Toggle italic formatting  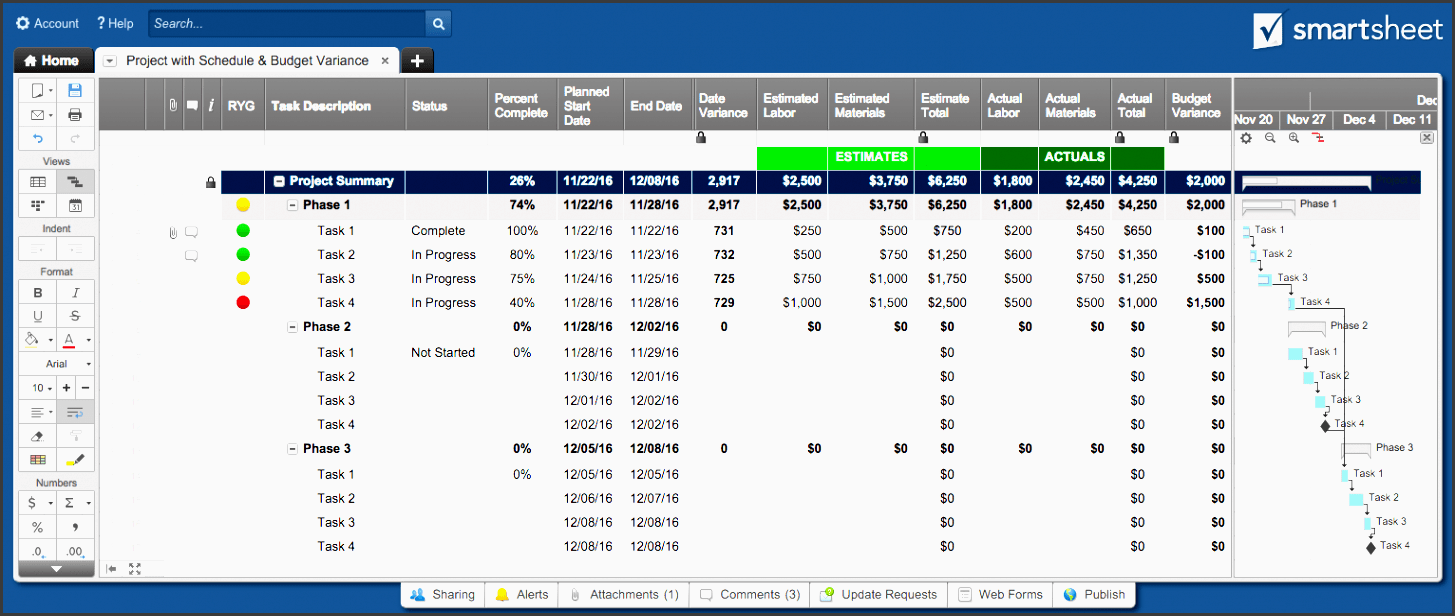coord(75,293)
